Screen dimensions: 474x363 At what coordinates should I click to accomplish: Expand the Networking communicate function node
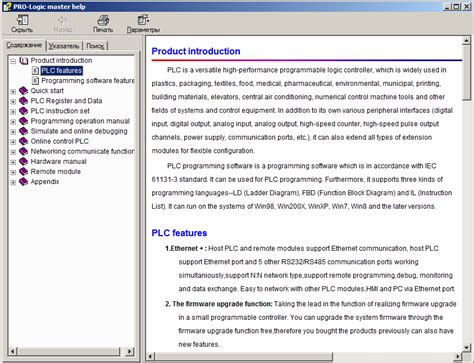(13, 152)
